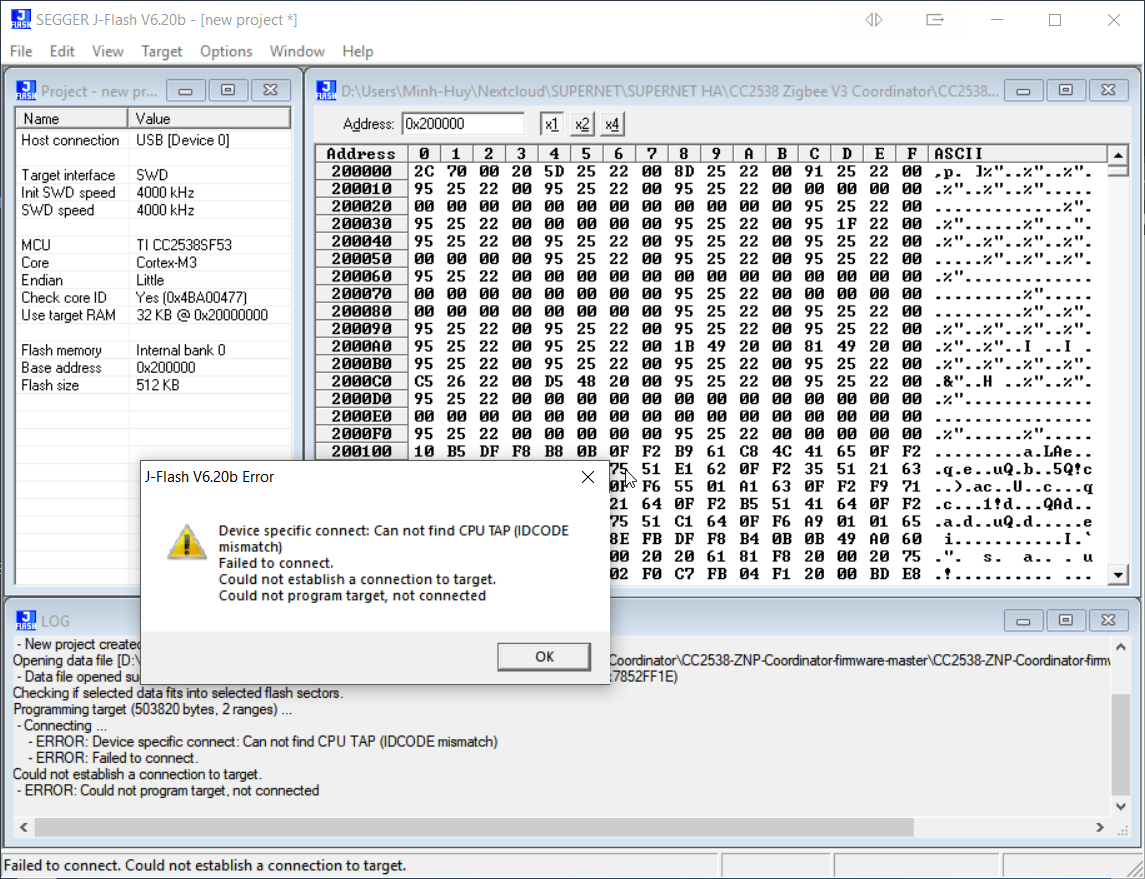Open the Target menu

click(x=161, y=51)
